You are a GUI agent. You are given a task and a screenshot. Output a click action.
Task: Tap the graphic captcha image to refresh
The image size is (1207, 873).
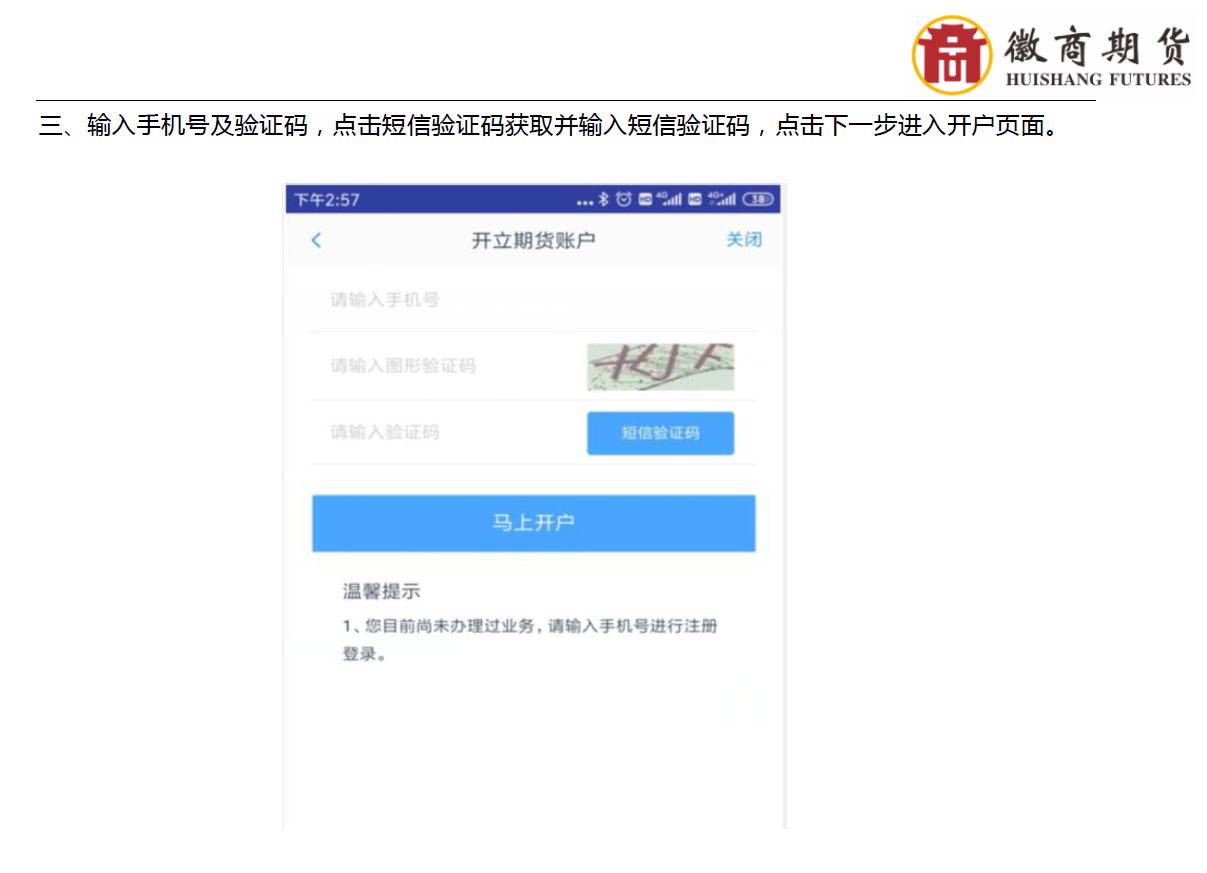coord(660,366)
